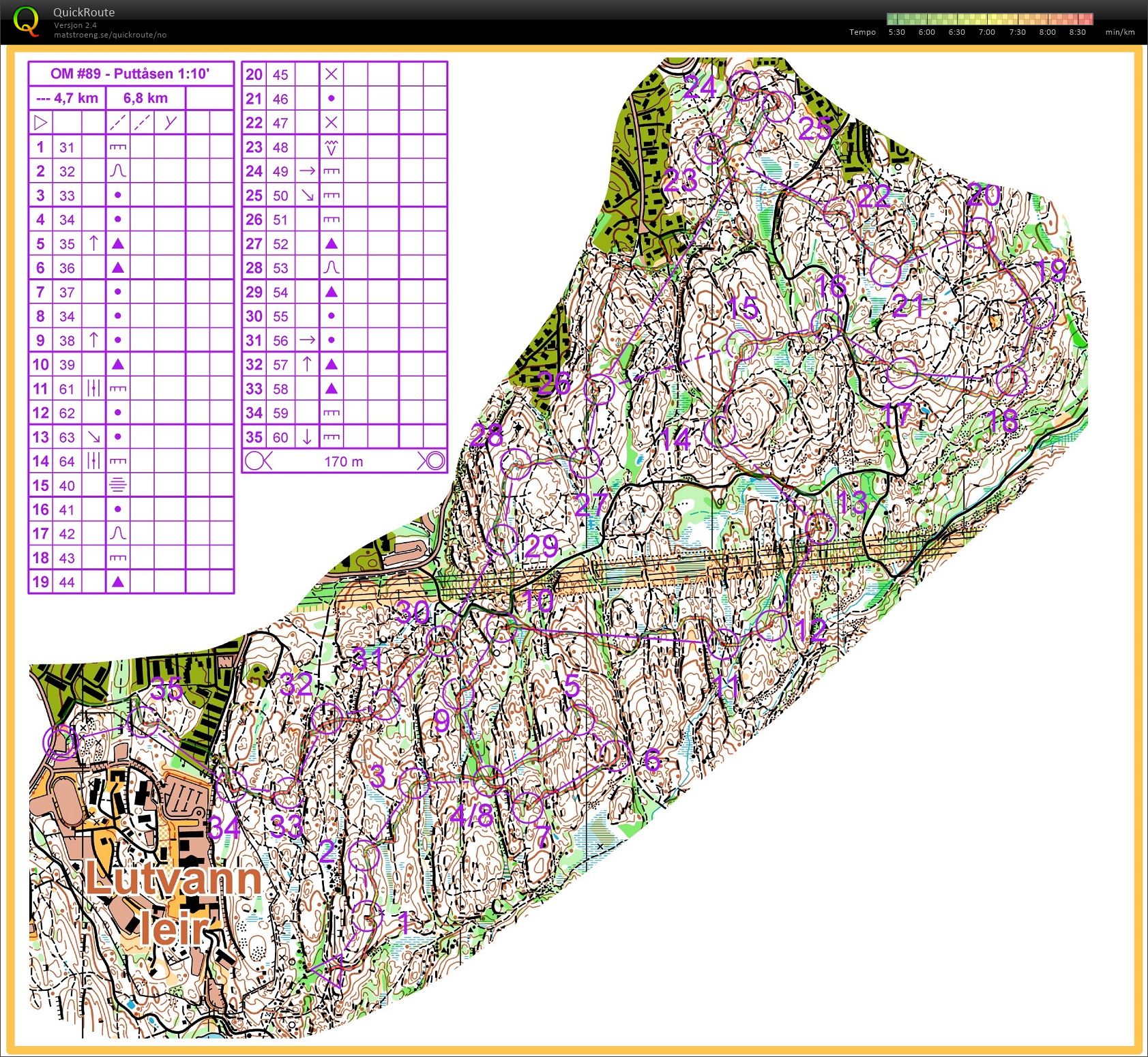The height and width of the screenshot is (1057, 1148).
Task: Select the finish double circle on the map
Action: 60,741
